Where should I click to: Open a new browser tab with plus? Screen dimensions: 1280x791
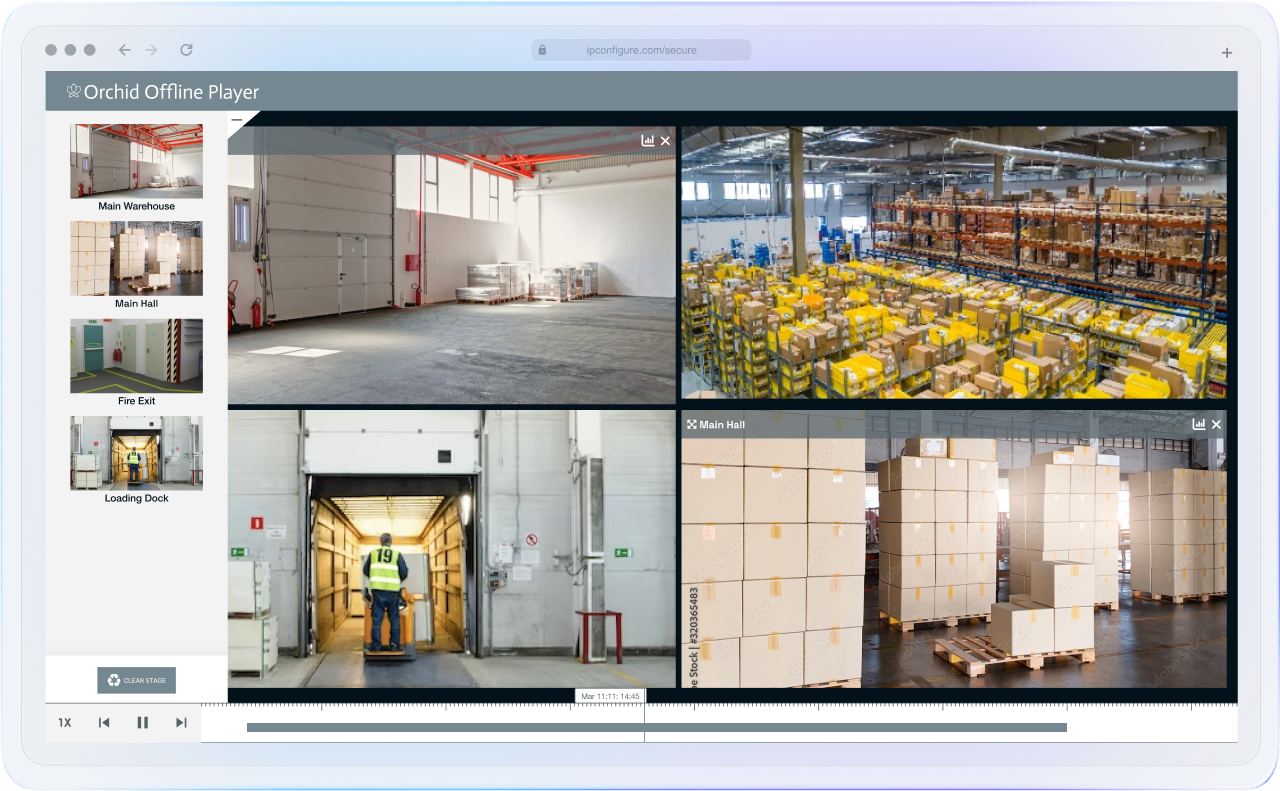click(1227, 52)
